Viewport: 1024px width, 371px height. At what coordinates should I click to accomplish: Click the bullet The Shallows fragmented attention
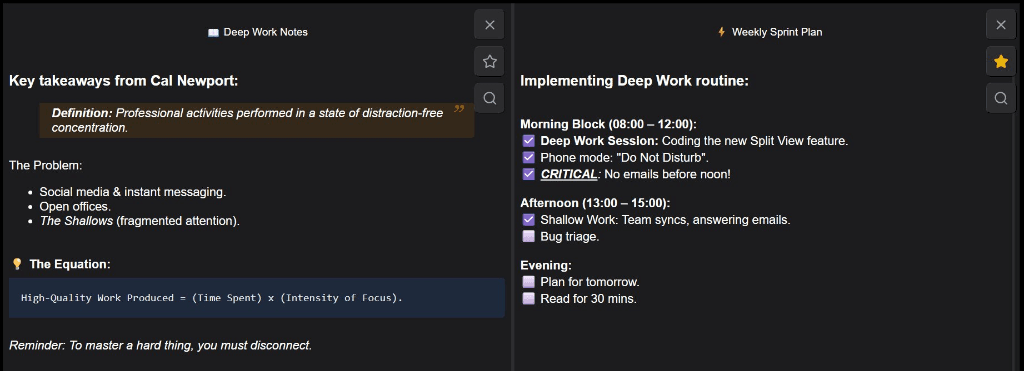pos(140,221)
